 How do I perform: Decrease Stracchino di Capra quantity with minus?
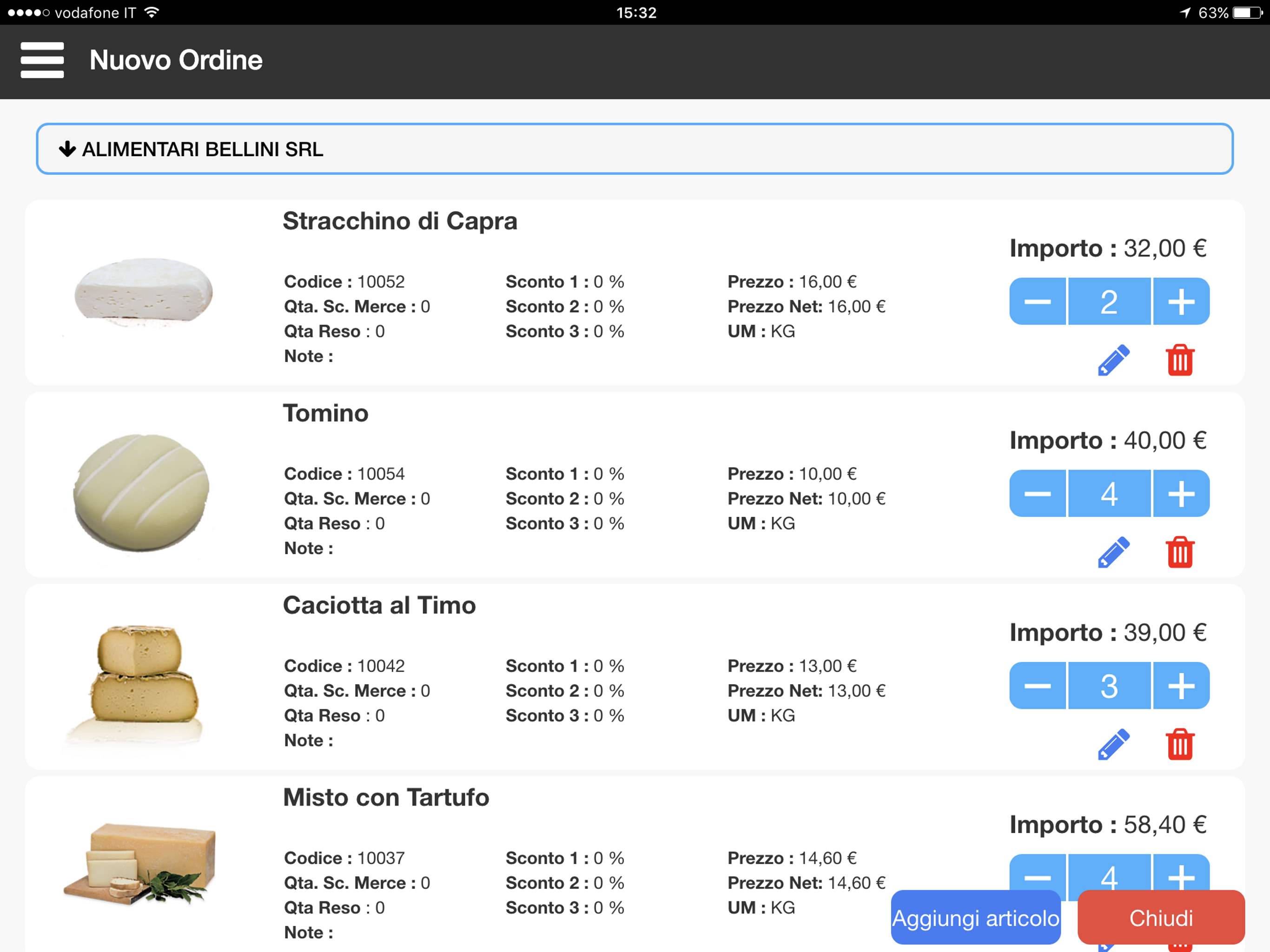click(x=1038, y=301)
